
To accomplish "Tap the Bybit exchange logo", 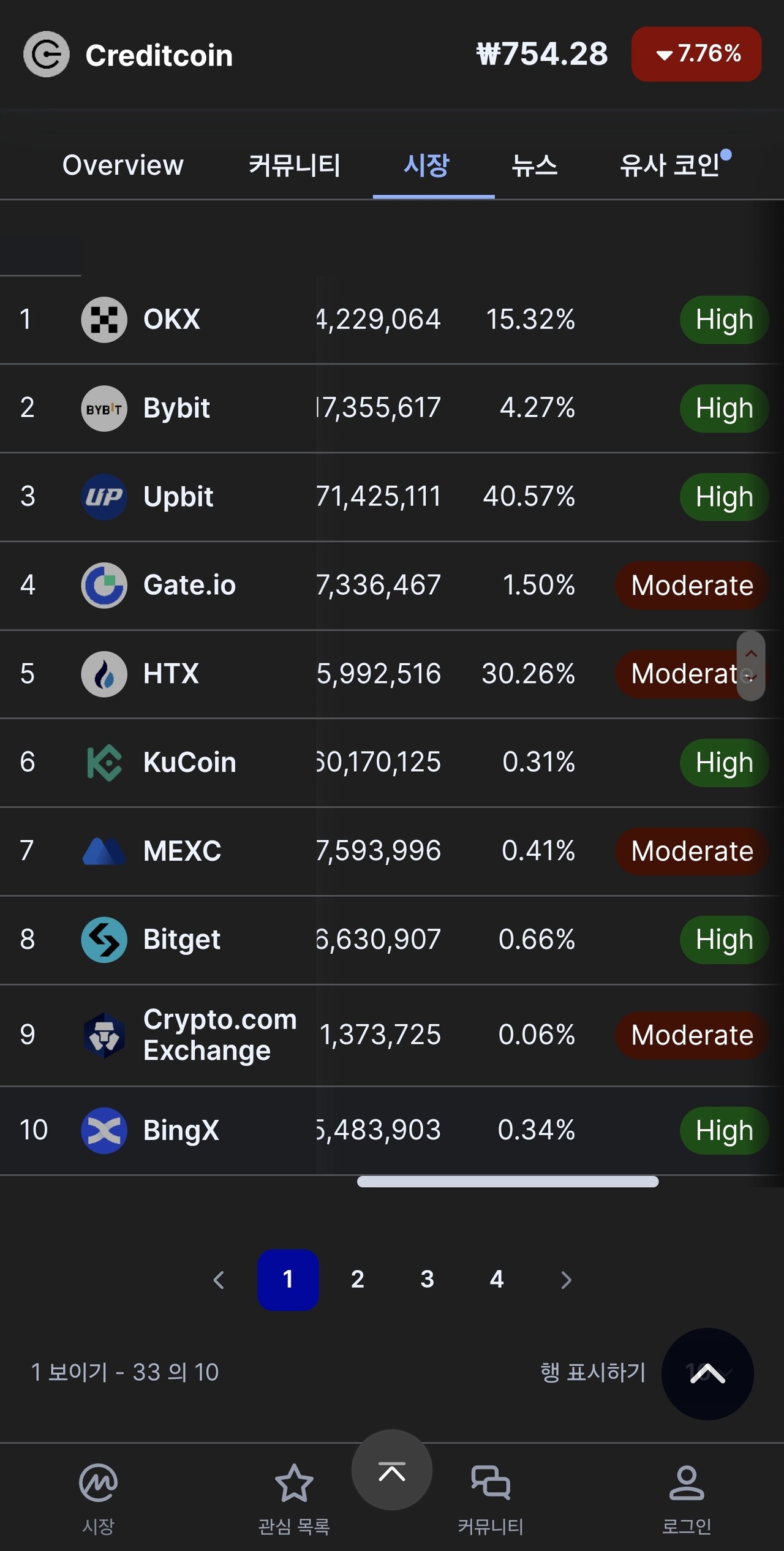I will tap(104, 408).
